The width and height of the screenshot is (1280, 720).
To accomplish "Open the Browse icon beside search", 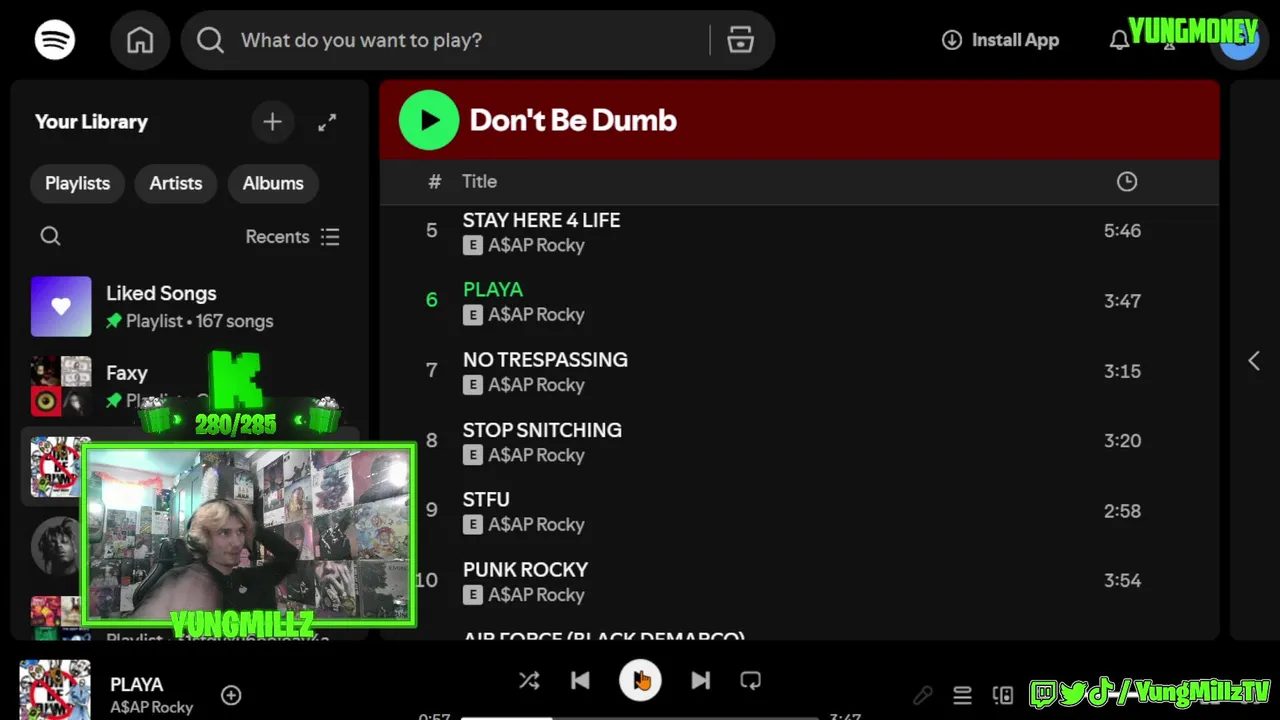I will coord(740,40).
